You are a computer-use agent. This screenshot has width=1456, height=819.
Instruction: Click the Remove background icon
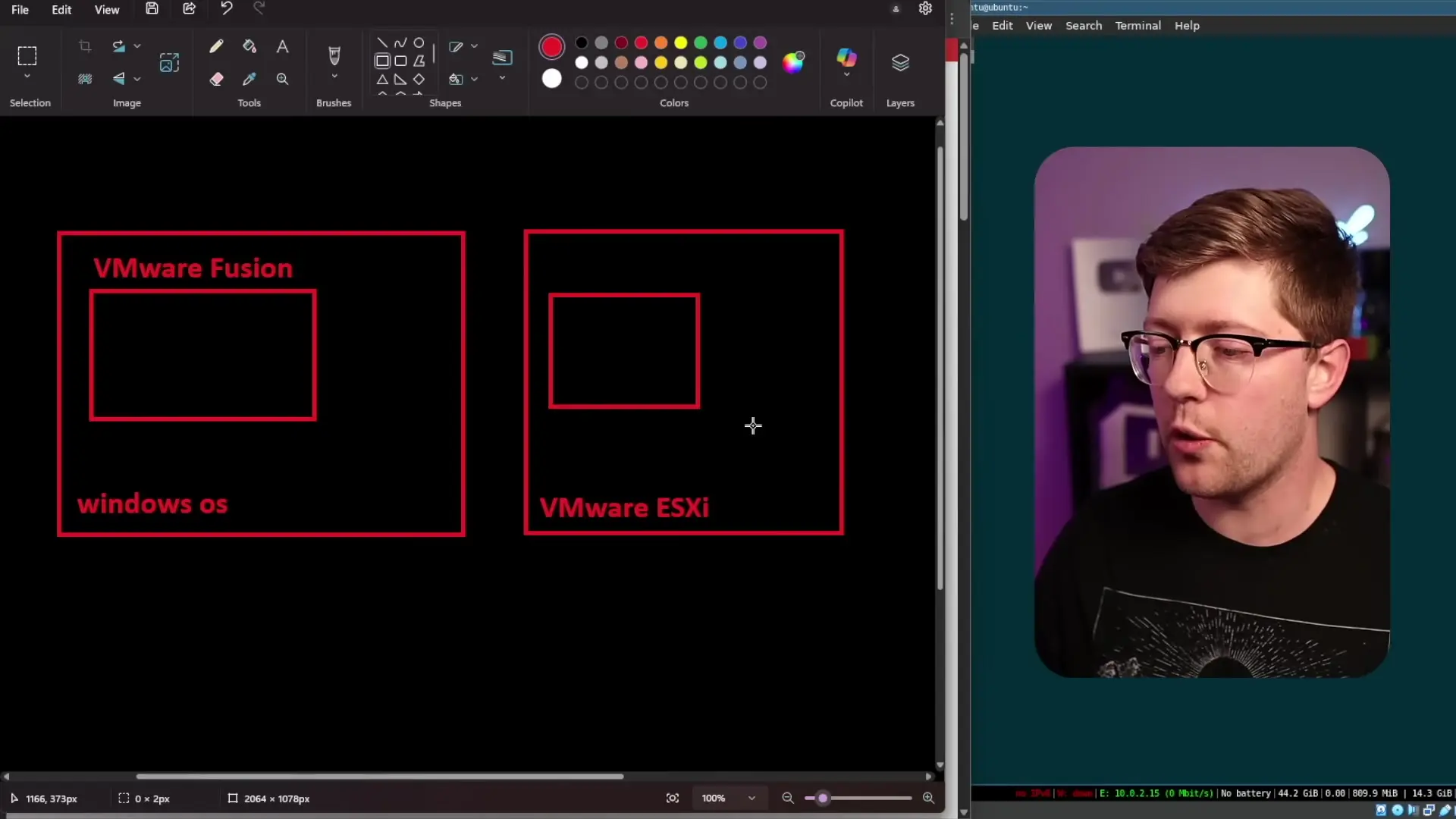pyautogui.click(x=85, y=79)
